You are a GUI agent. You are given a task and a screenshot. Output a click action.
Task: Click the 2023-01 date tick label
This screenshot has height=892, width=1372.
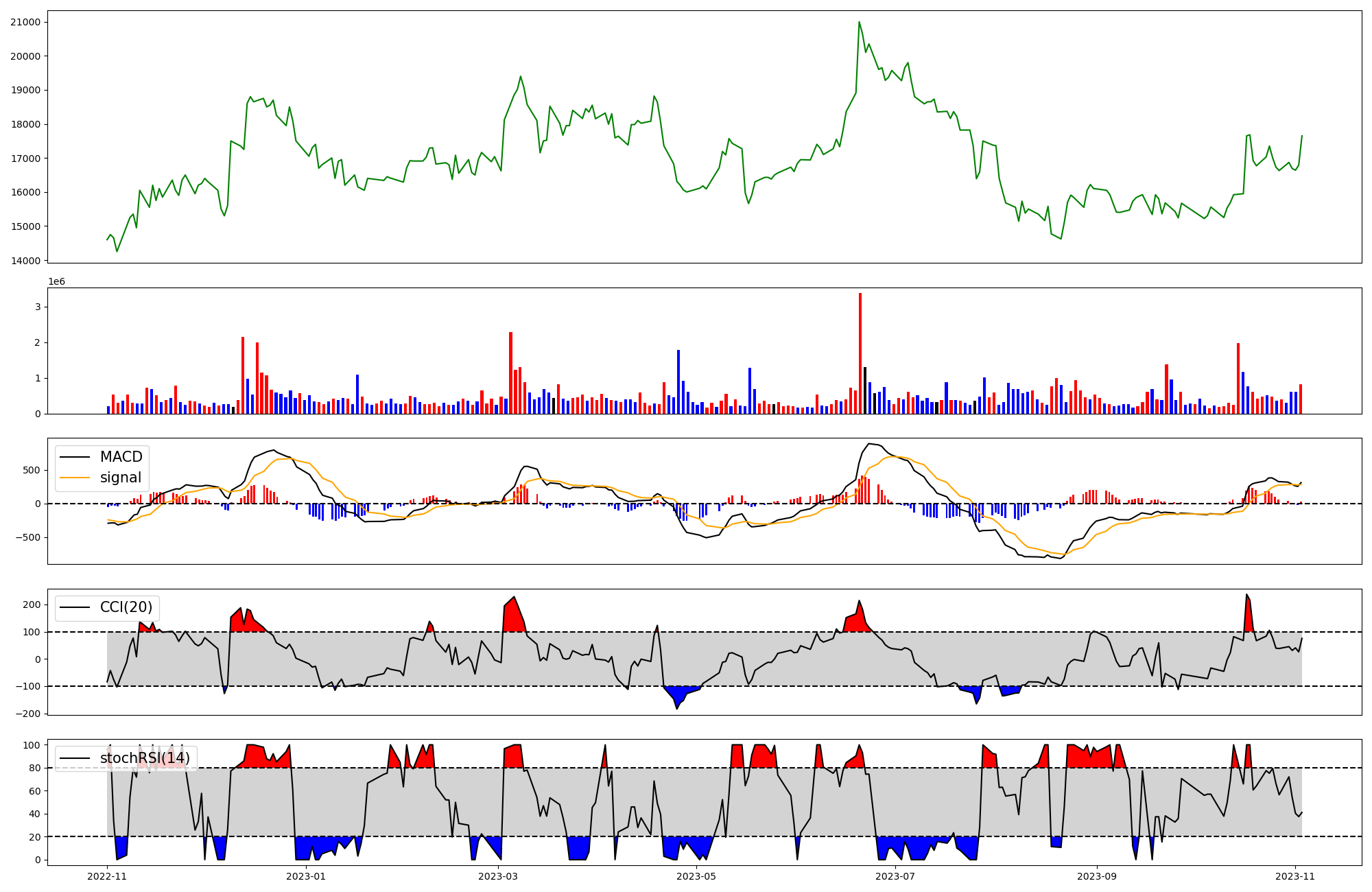point(305,876)
